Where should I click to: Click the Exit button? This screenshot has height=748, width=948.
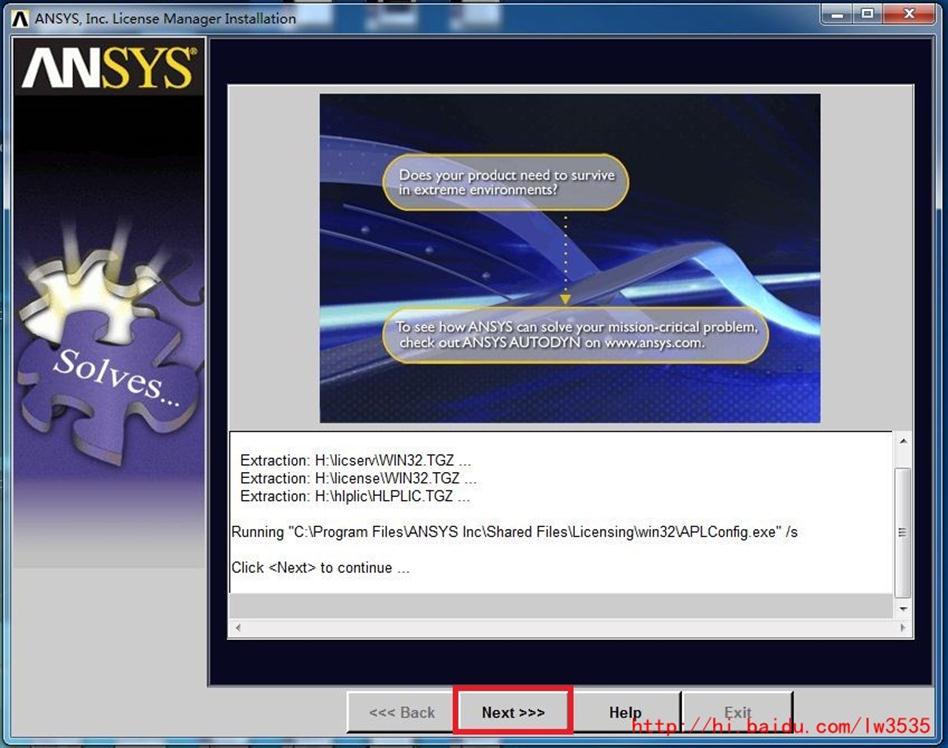coord(738,712)
